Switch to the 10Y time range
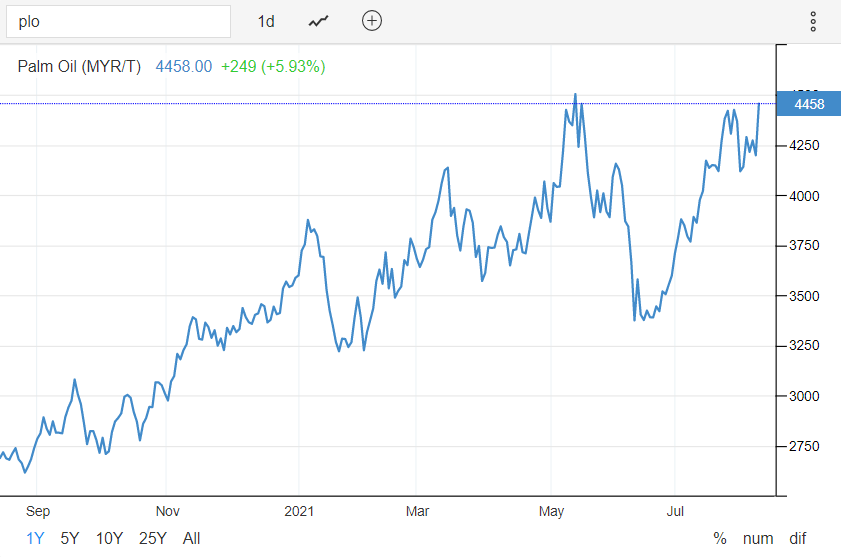Image resolution: width=841 pixels, height=557 pixels. [109, 538]
